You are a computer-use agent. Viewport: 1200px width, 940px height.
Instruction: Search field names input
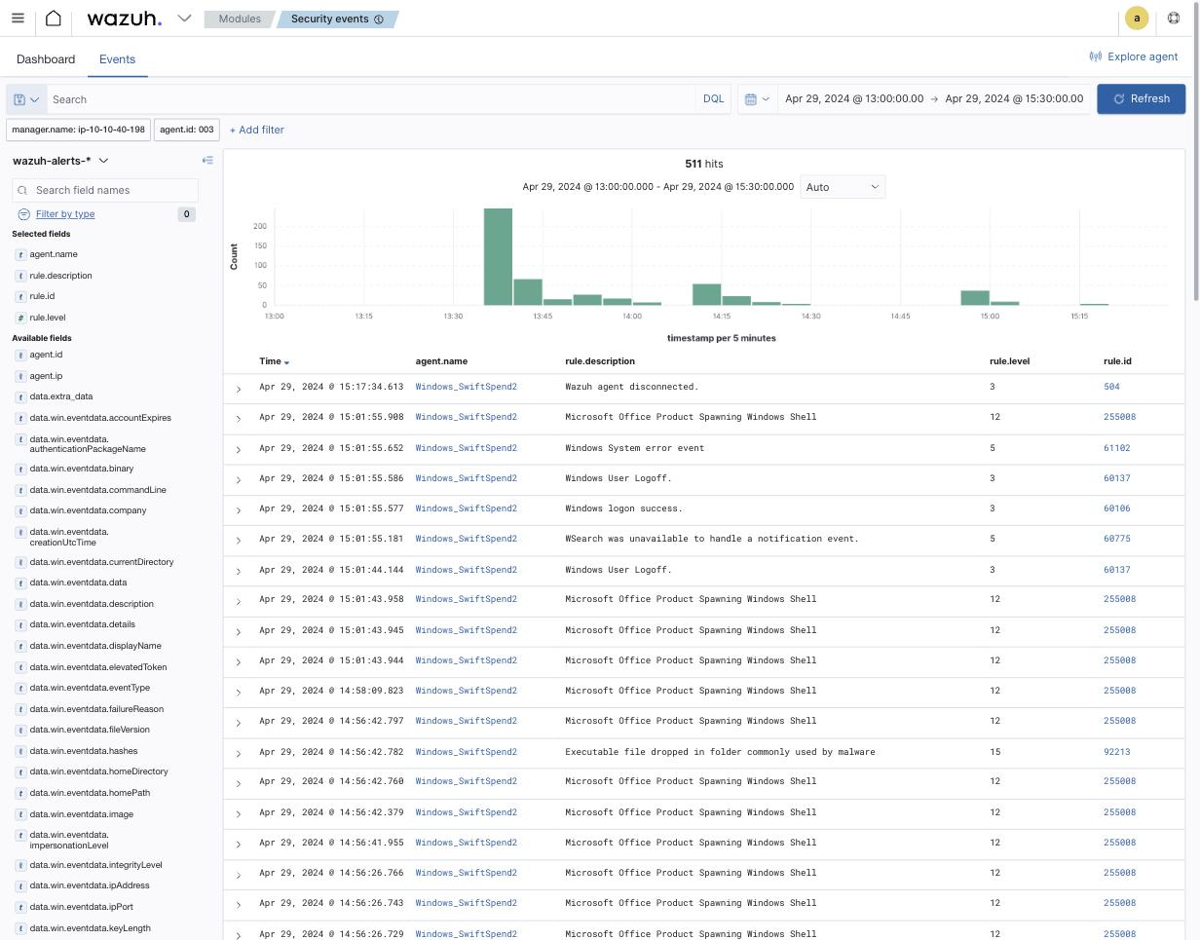[x=105, y=190]
